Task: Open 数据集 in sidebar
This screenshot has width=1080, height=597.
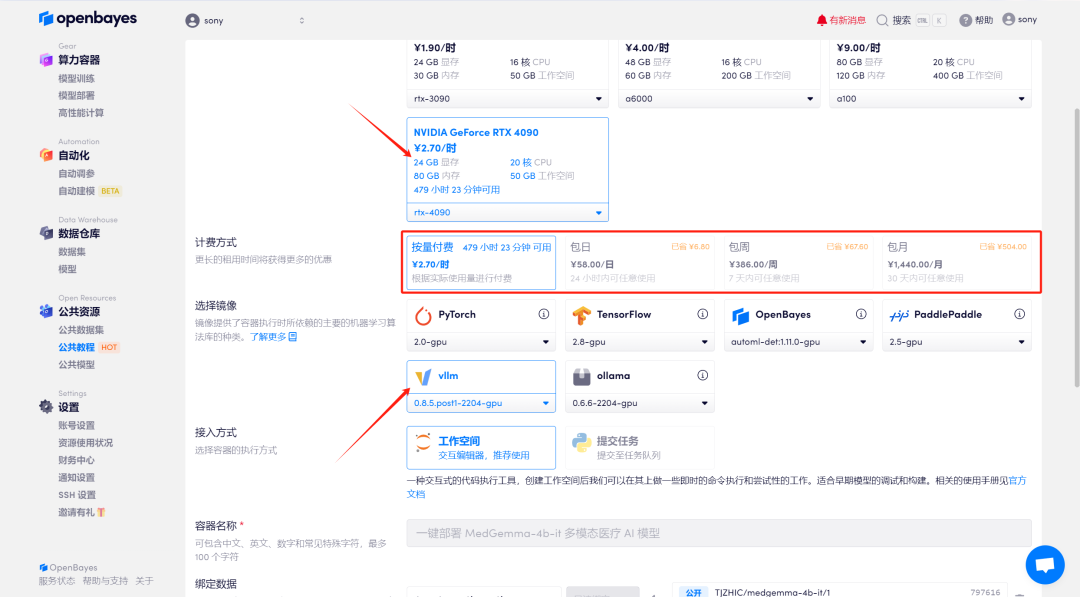Action: click(72, 251)
